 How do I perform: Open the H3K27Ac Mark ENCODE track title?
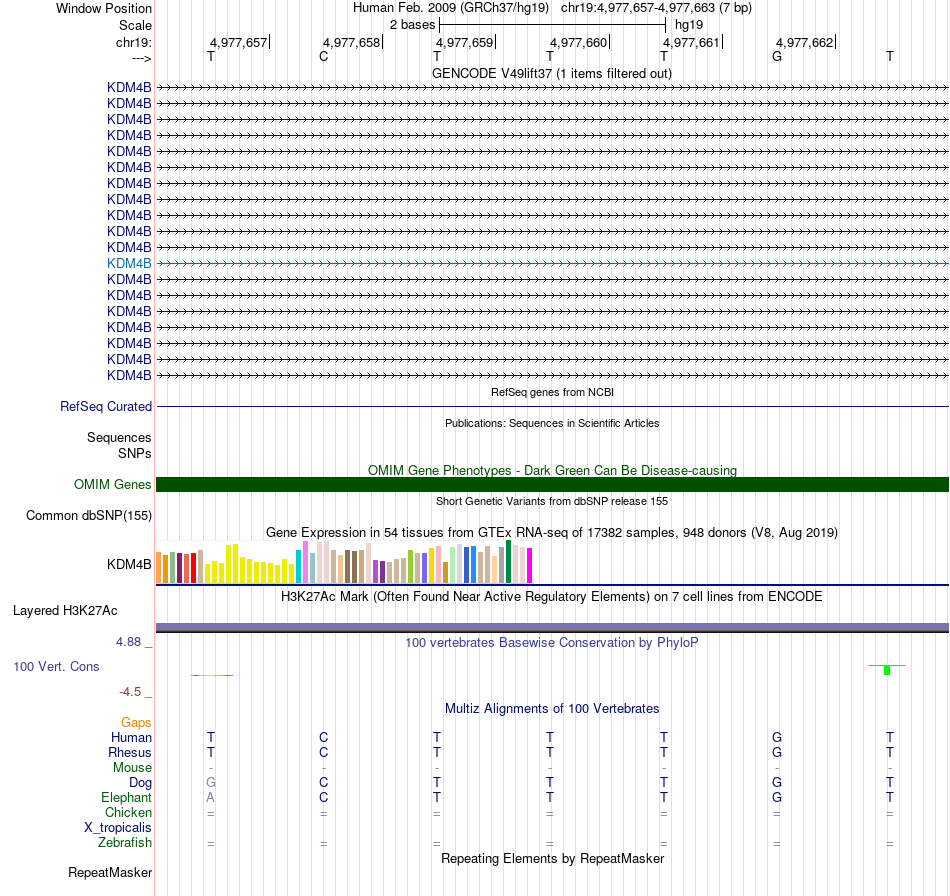(x=552, y=596)
